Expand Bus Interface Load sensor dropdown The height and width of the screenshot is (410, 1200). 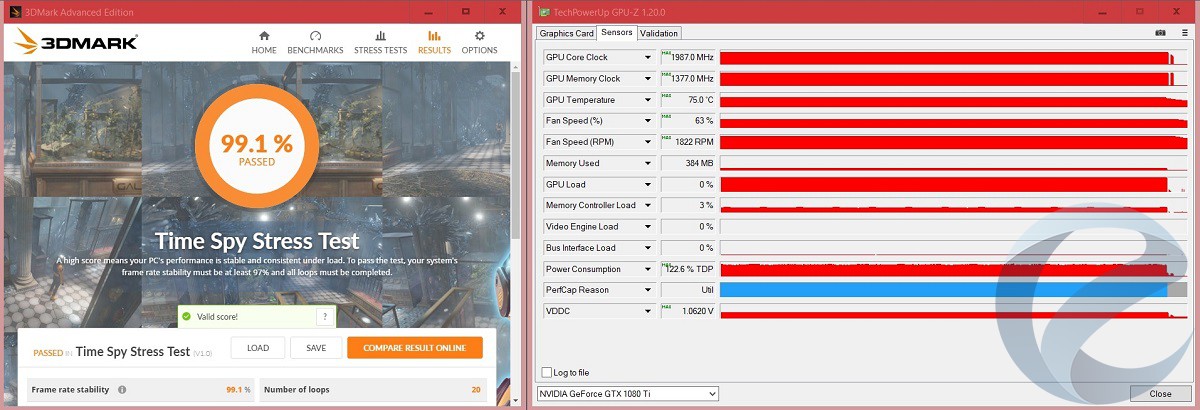tap(648, 248)
